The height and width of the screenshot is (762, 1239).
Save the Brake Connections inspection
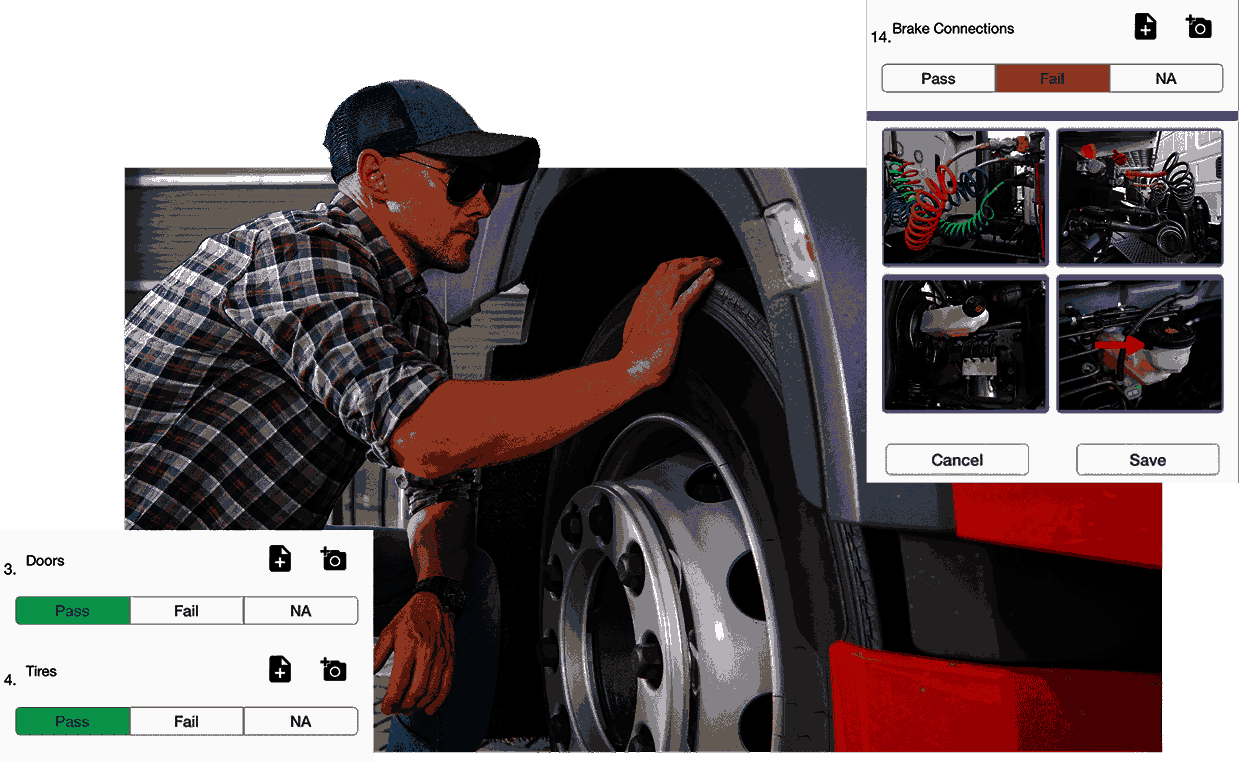pos(1147,459)
